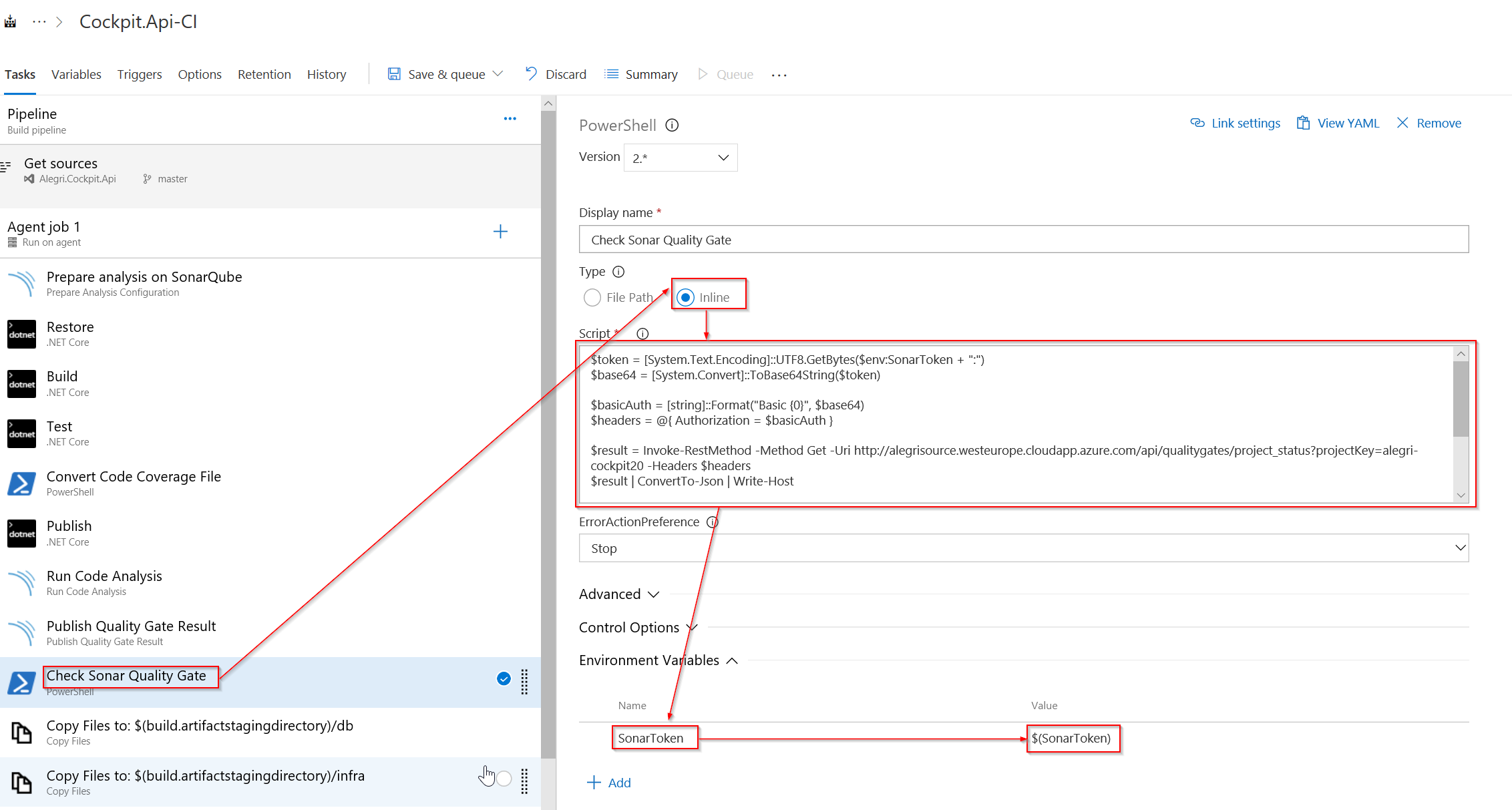
Task: Expand the Advanced section
Action: (619, 594)
